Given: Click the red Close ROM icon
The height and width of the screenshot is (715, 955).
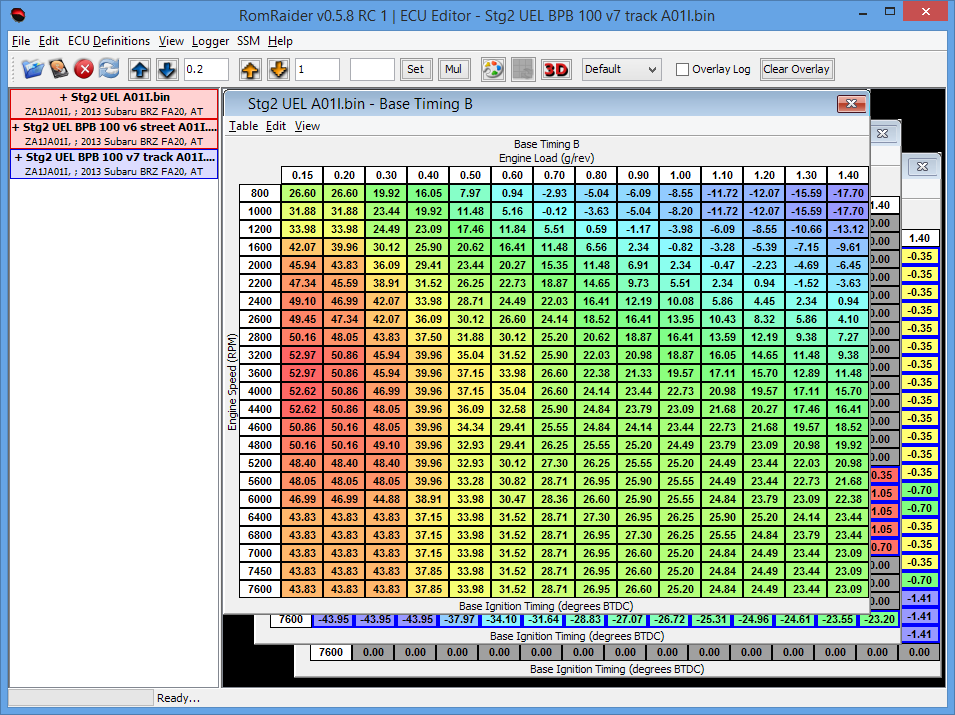Looking at the screenshot, I should point(84,69).
